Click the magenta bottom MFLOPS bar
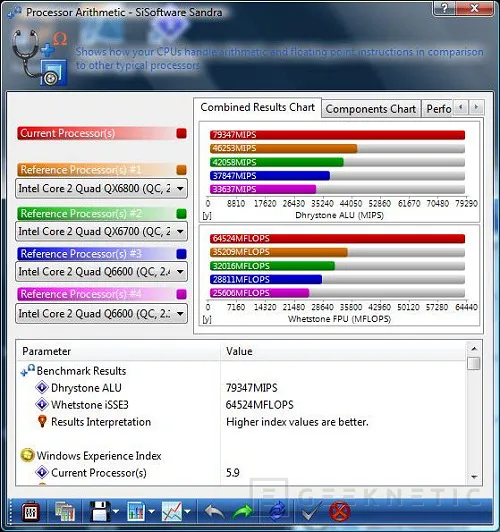This screenshot has width=500, height=532. (259, 293)
